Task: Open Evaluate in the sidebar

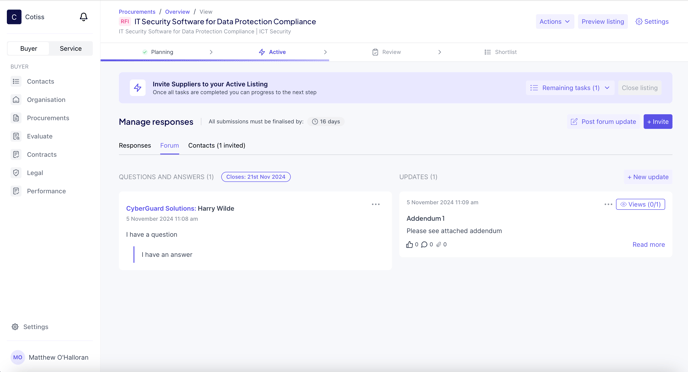Action: [x=39, y=136]
